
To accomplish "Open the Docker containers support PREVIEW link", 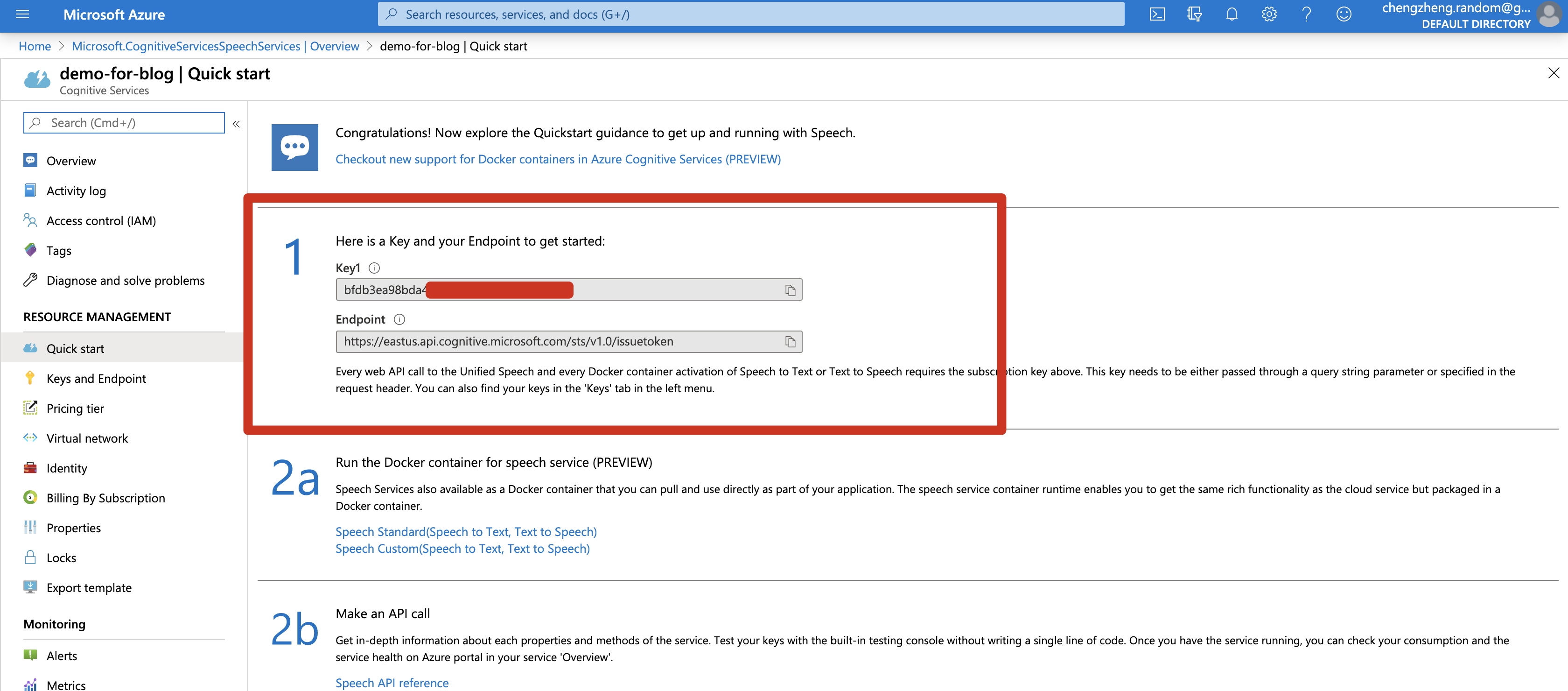I will click(x=558, y=159).
